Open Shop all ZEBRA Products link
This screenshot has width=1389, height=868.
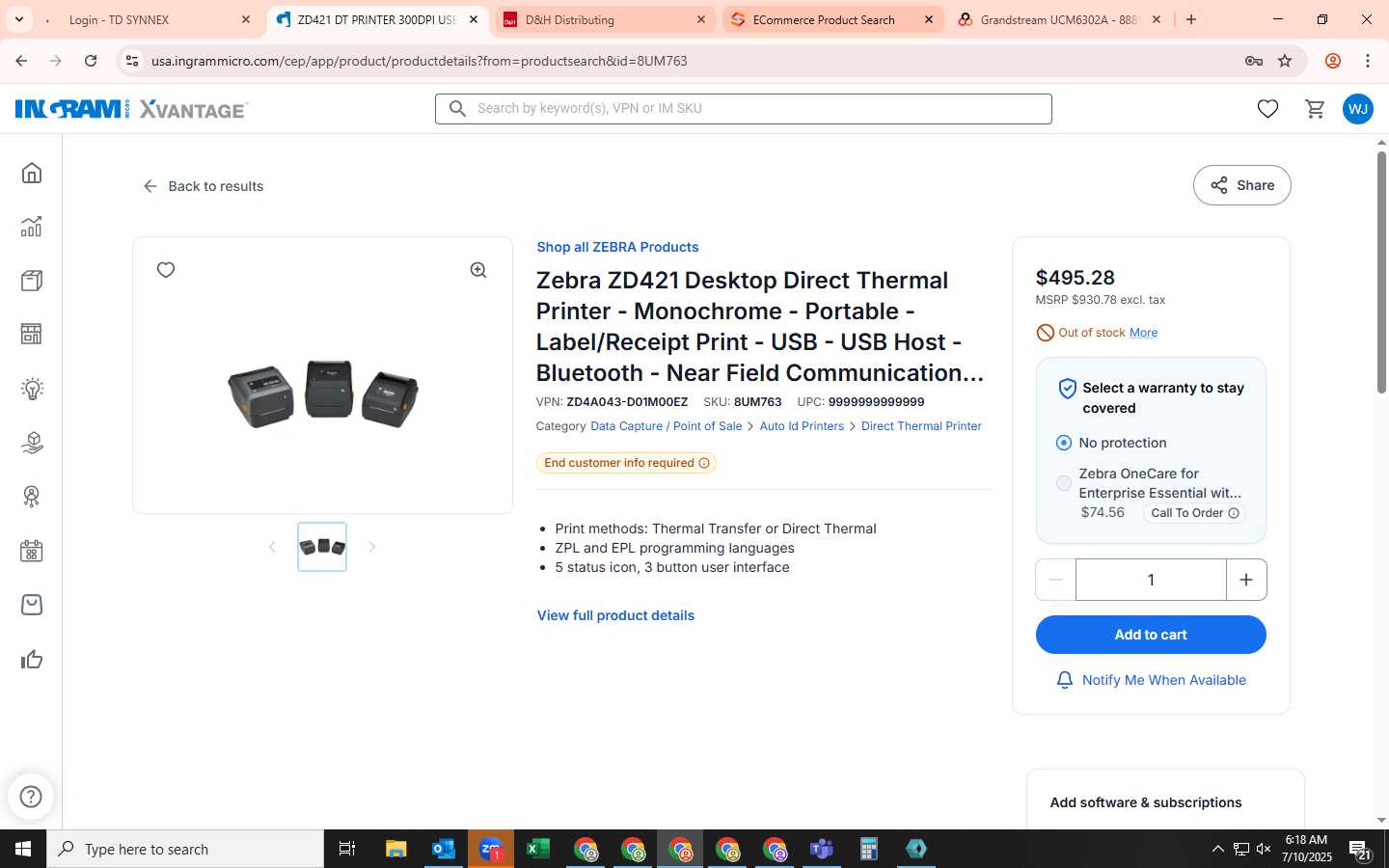click(x=617, y=247)
